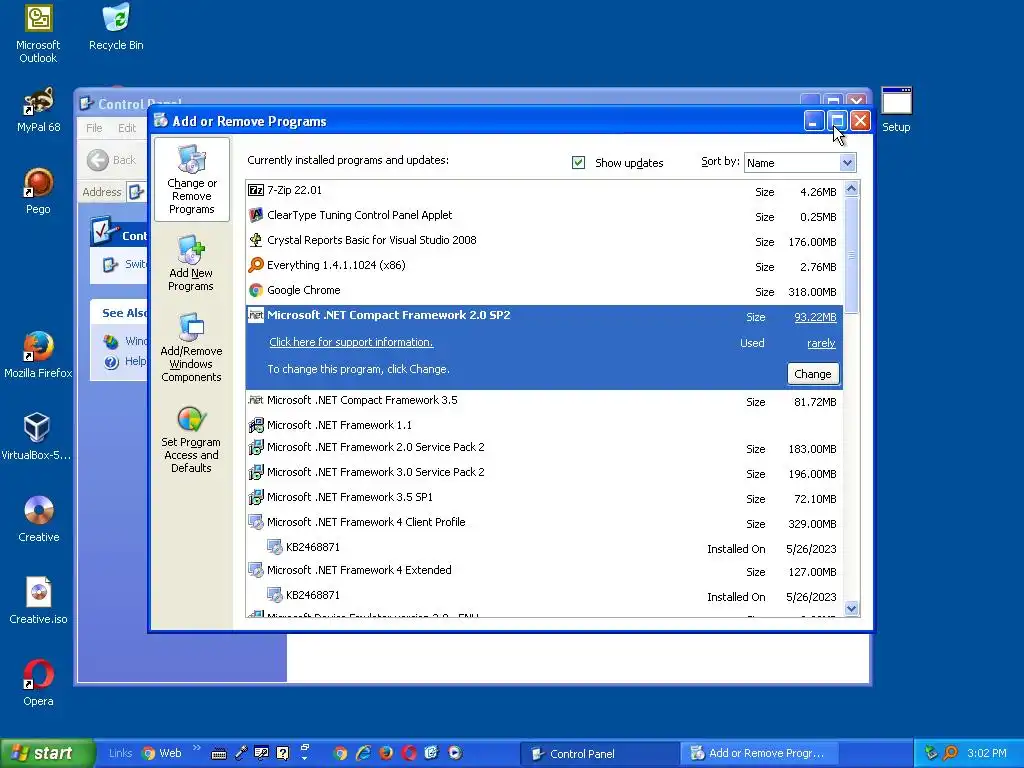Click here for support information link

coord(351,342)
